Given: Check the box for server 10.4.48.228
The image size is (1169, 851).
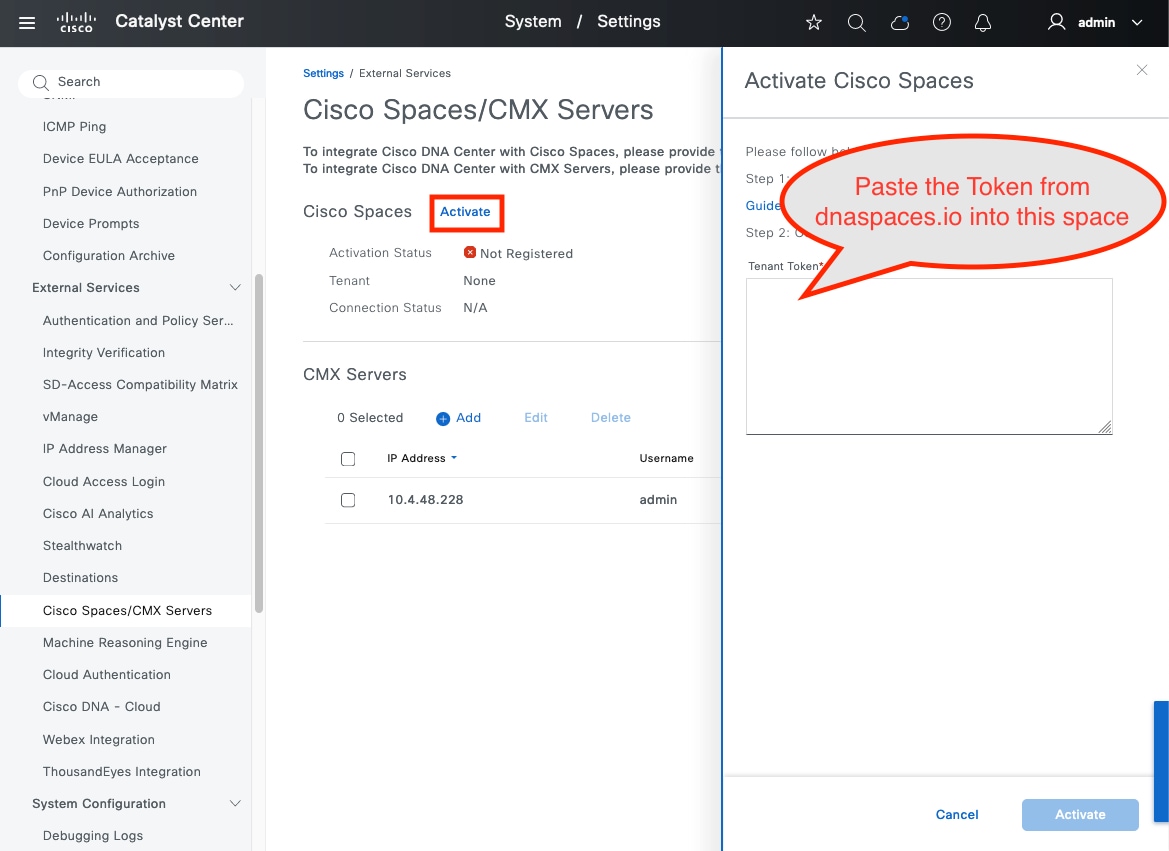Looking at the screenshot, I should pos(347,500).
